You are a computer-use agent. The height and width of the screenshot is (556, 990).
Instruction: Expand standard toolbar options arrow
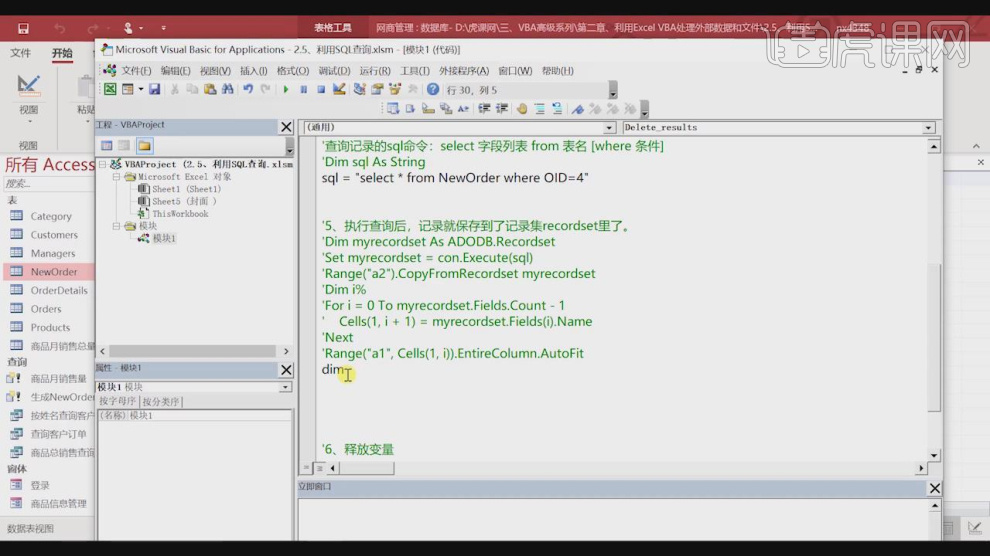613,90
